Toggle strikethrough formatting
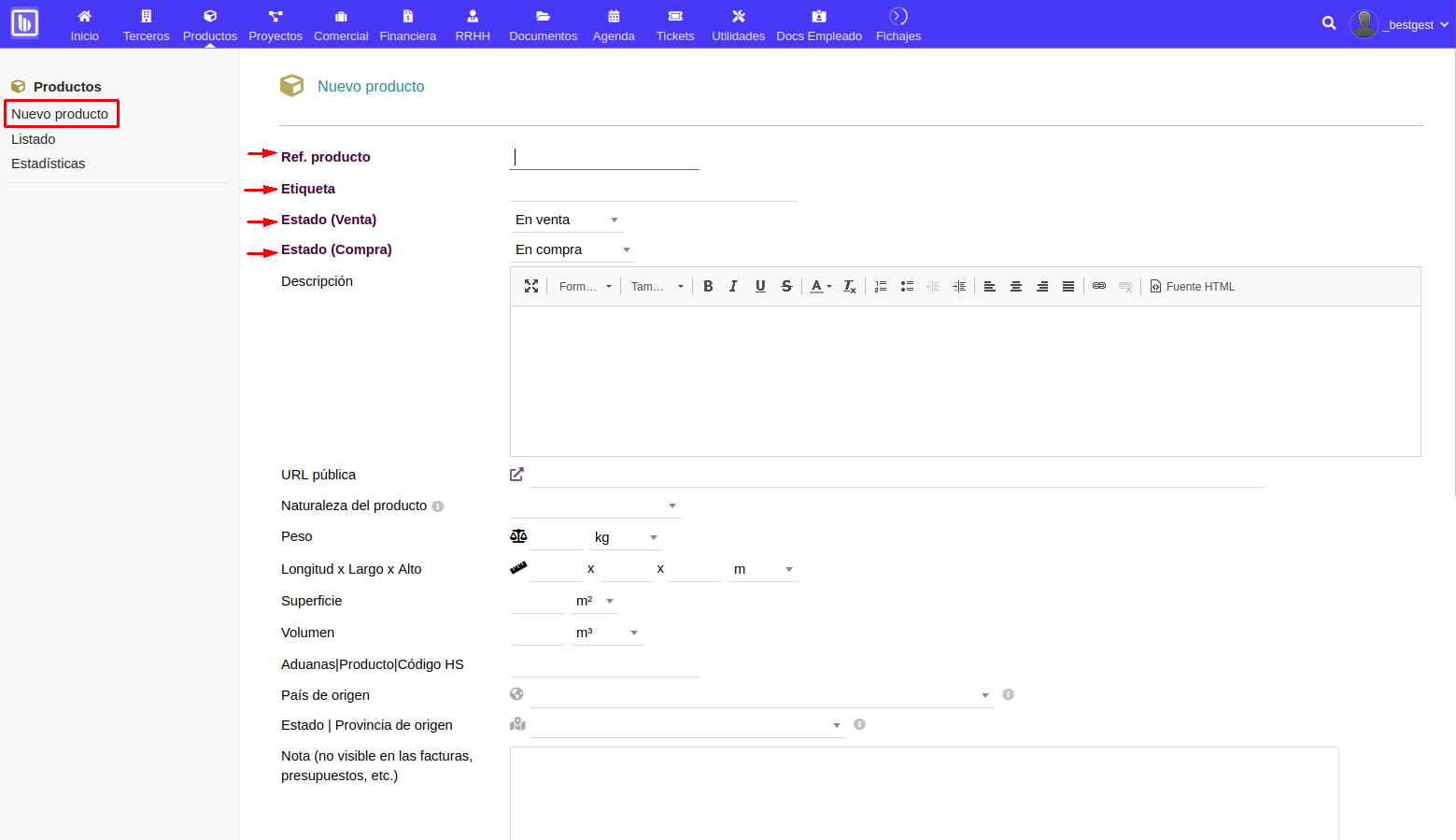Viewport: 1456px width, 840px height. pyautogui.click(x=786, y=286)
